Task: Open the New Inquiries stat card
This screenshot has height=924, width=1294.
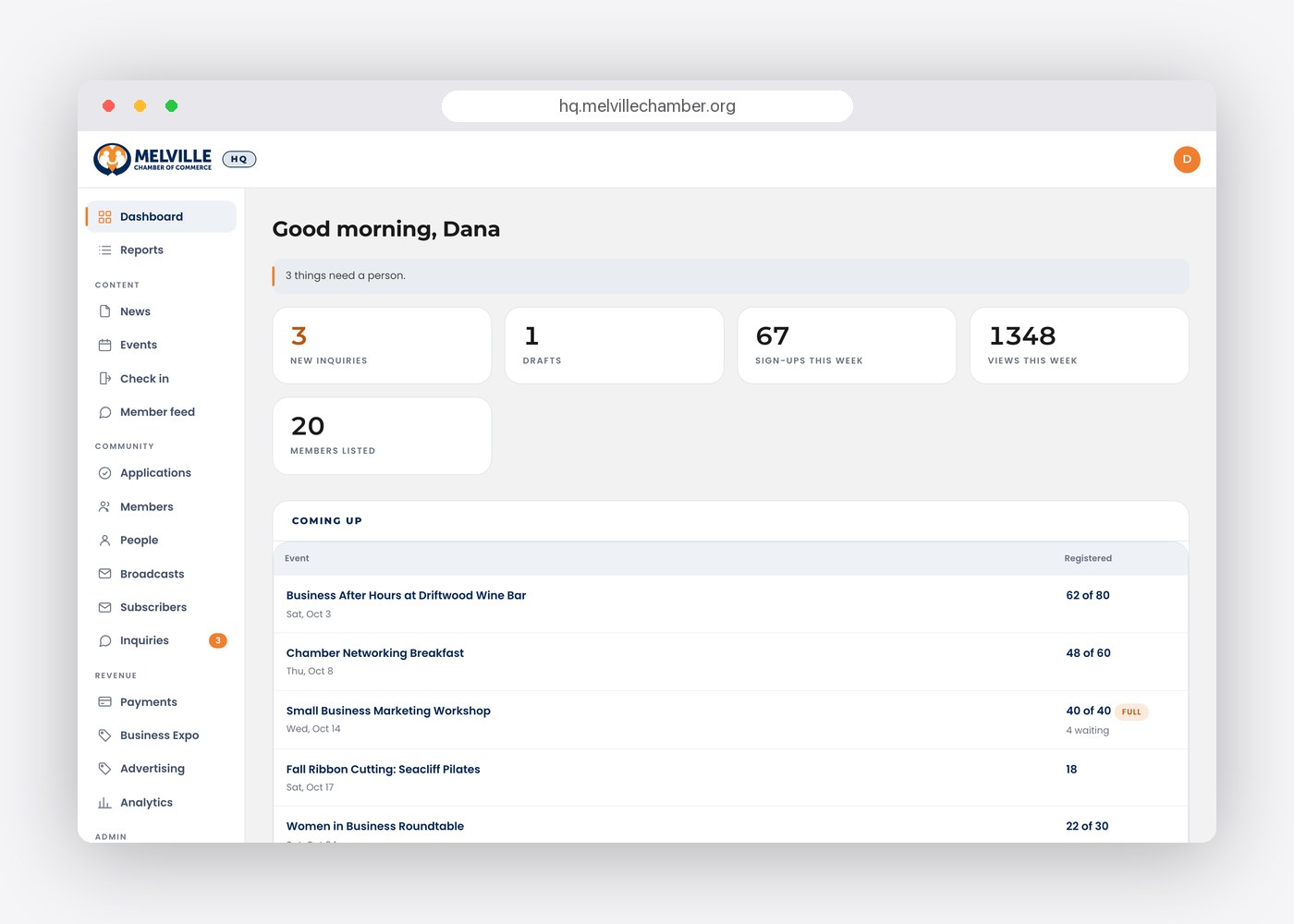Action: (382, 346)
